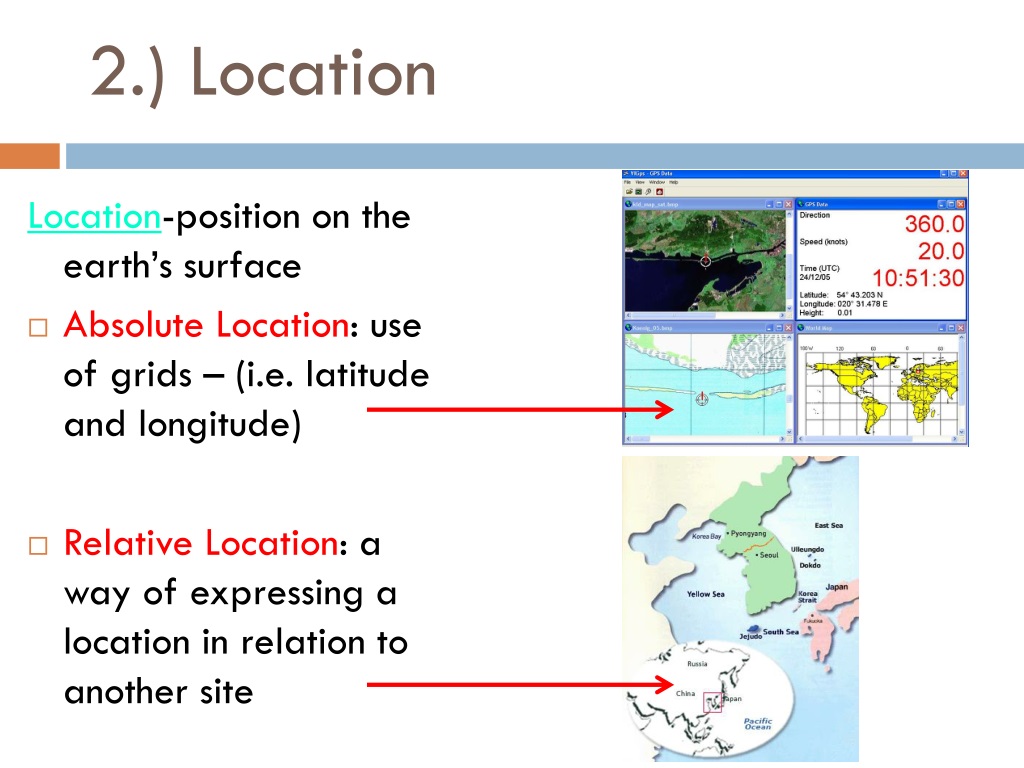Click the globe icon of the World Map window

[x=801, y=327]
